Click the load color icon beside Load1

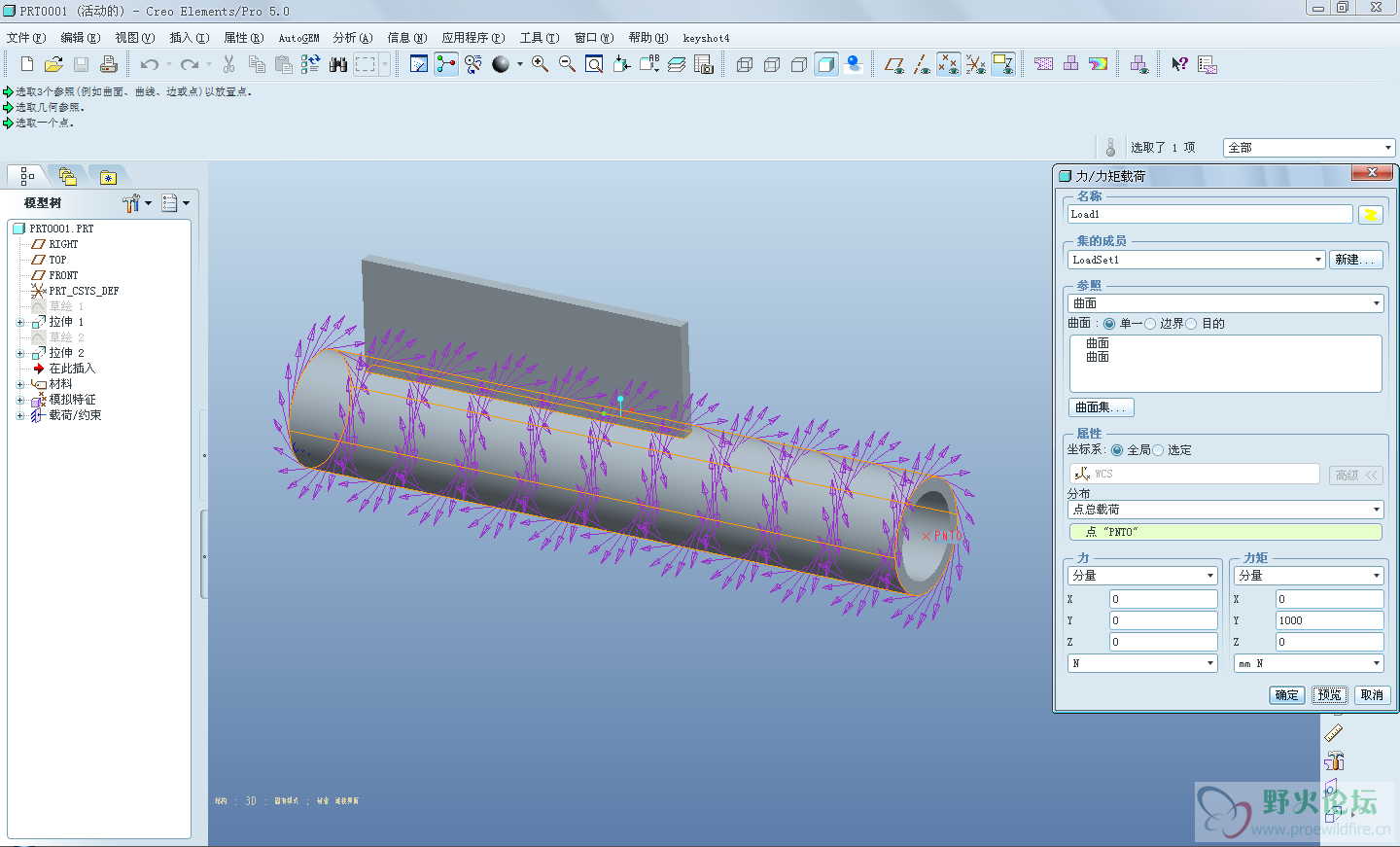[x=1370, y=215]
